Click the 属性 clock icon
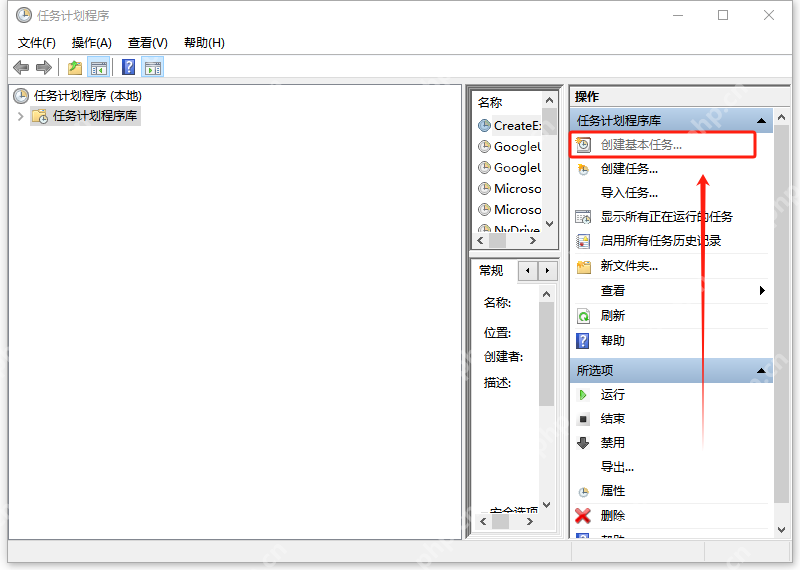800x570 pixels. pos(583,492)
